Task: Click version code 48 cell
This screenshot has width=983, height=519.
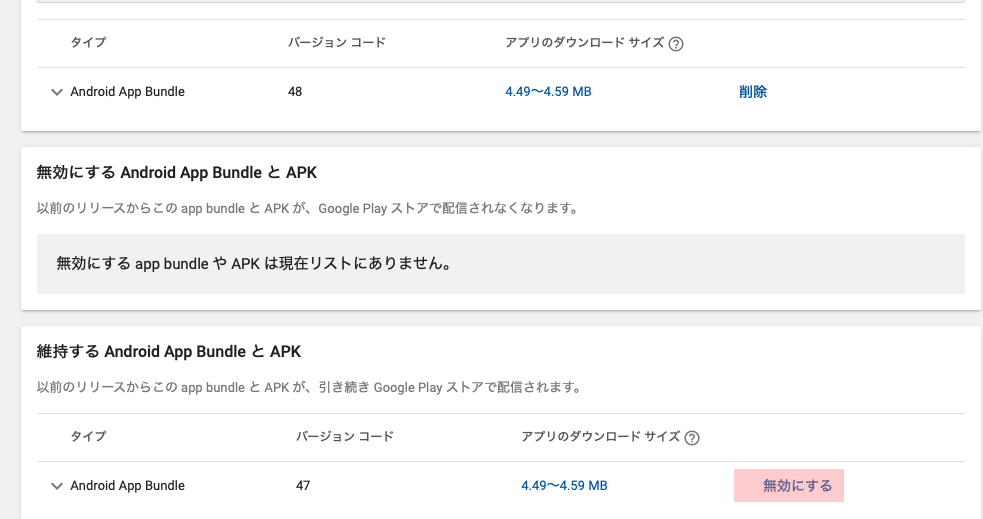Action: point(295,92)
